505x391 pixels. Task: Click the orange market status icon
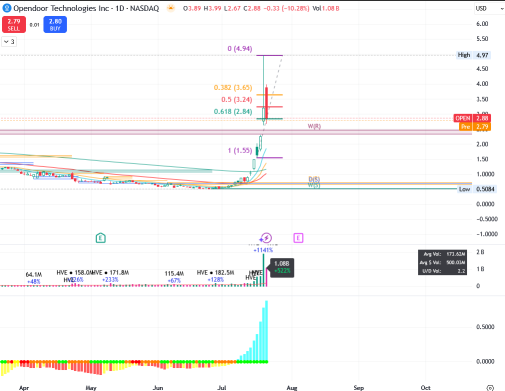coord(171,8)
